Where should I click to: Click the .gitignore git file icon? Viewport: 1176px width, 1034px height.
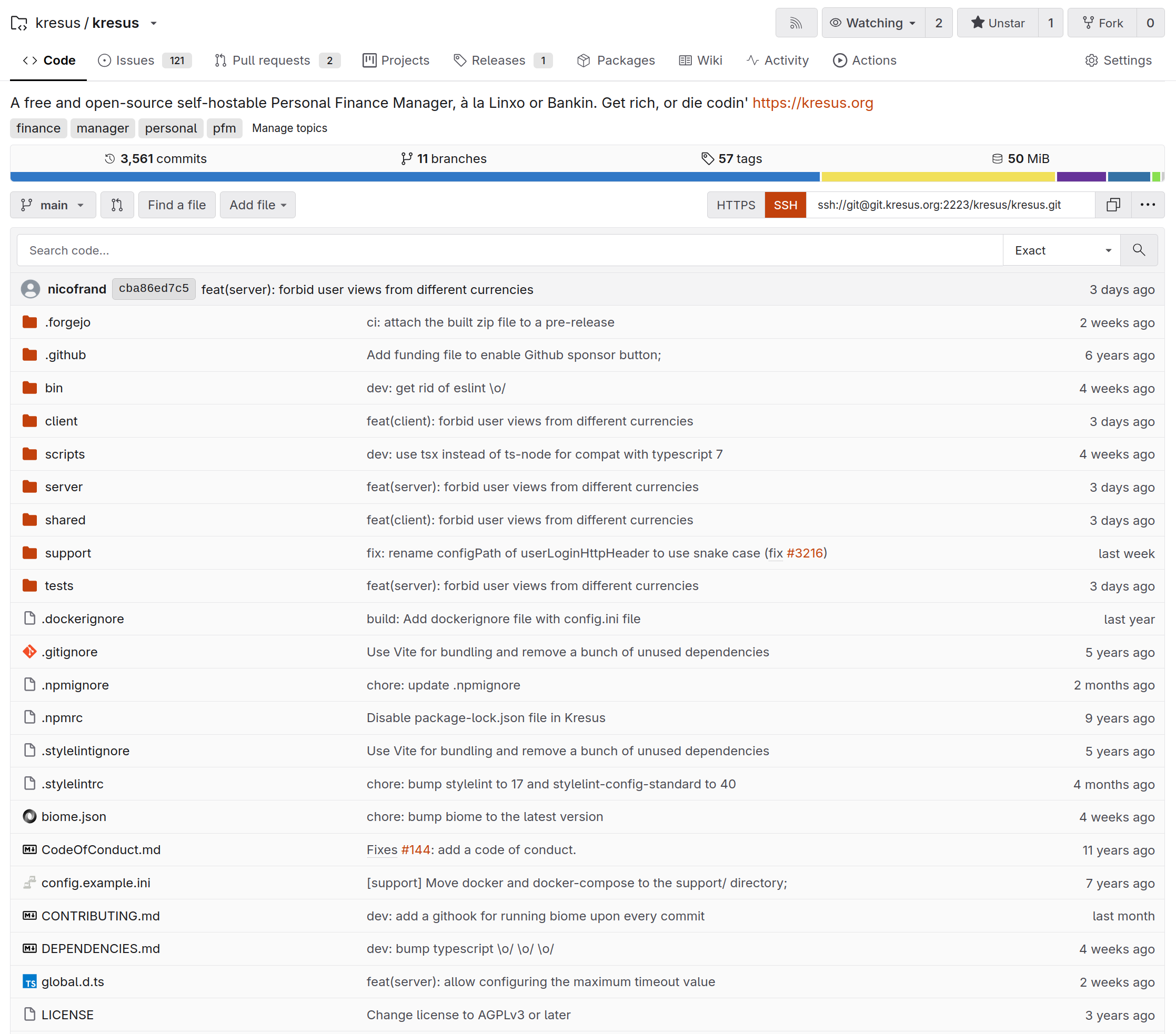coord(30,652)
